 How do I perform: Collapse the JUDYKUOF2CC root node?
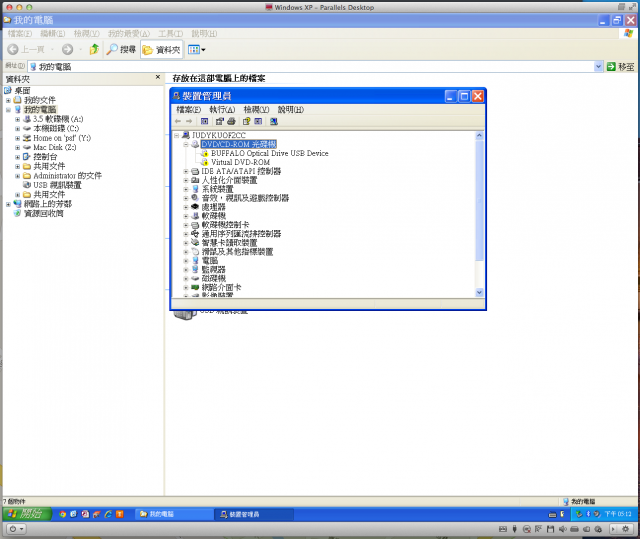[176, 135]
